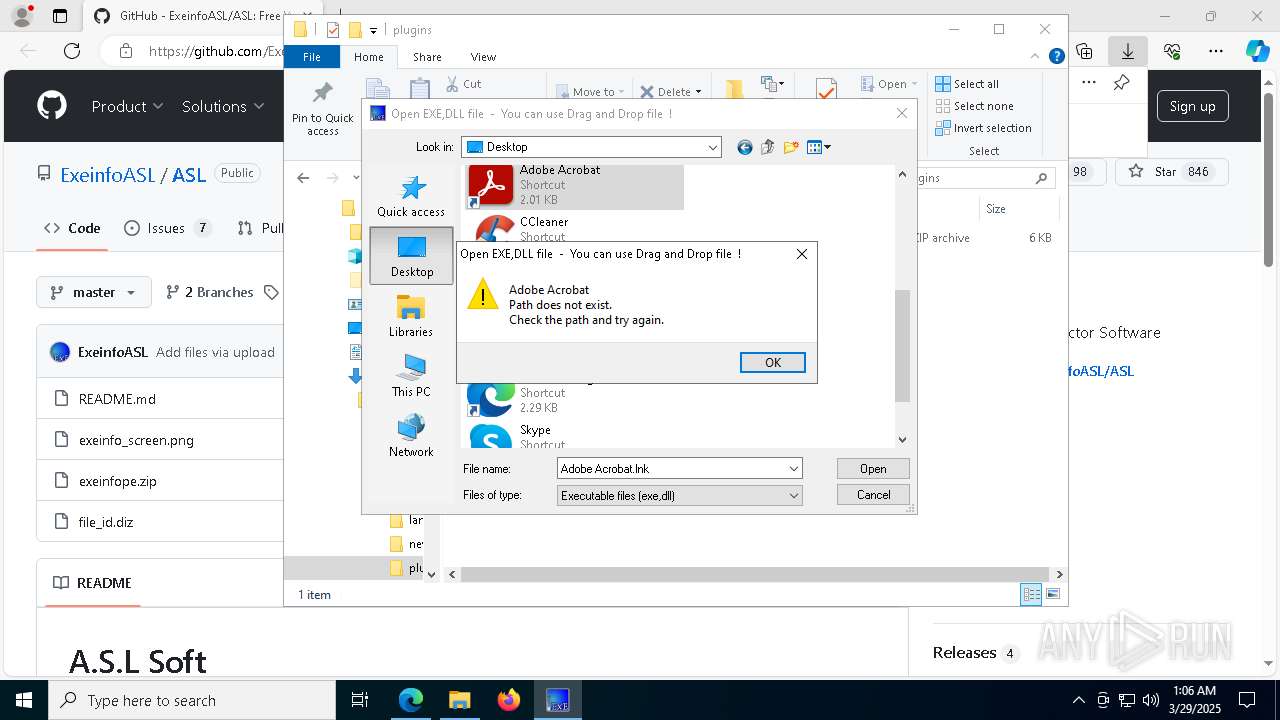Screen dimensions: 1280x720
Task: Select Network in the places bar
Action: click(411, 436)
